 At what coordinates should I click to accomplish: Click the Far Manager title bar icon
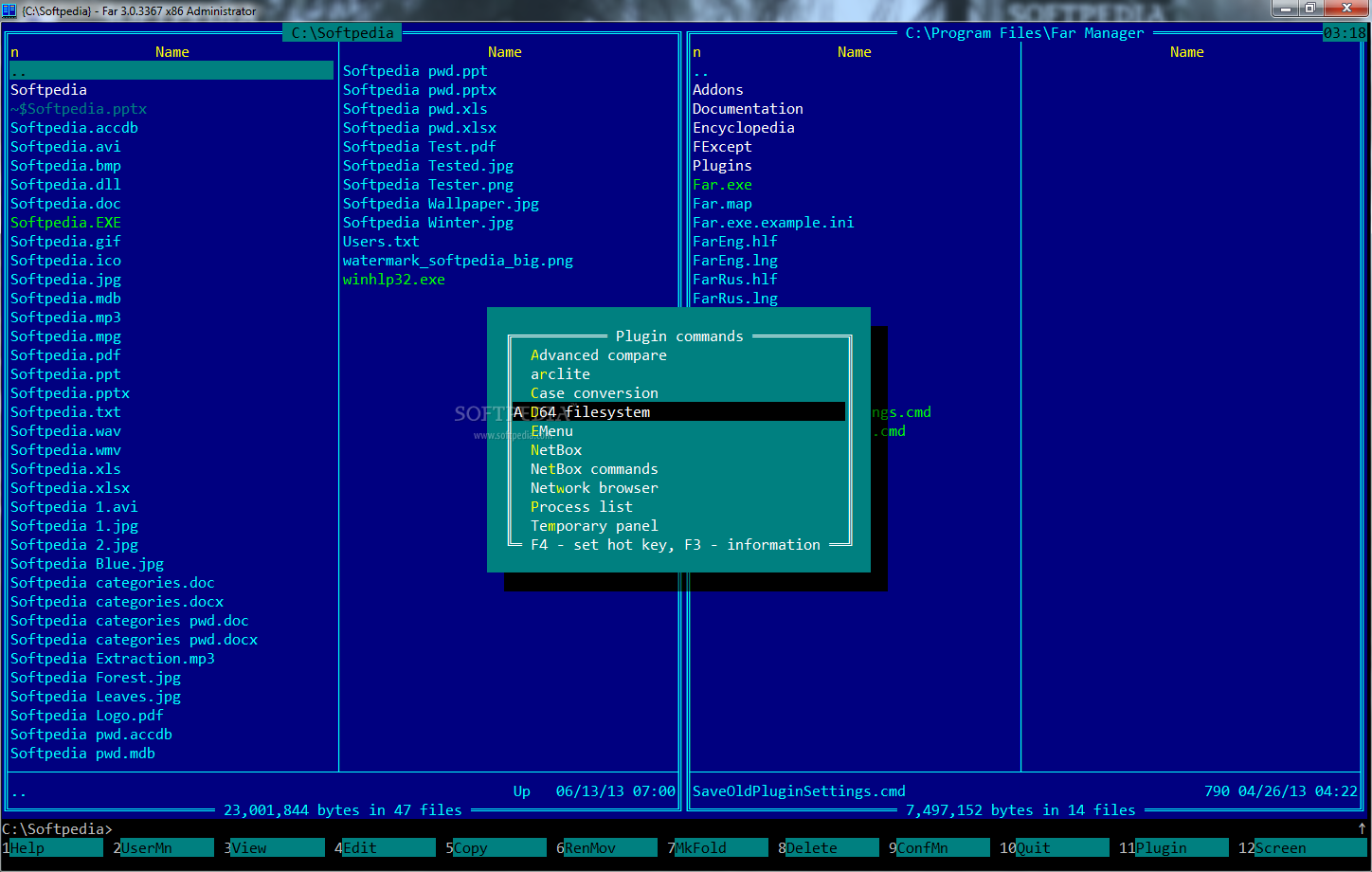9,10
